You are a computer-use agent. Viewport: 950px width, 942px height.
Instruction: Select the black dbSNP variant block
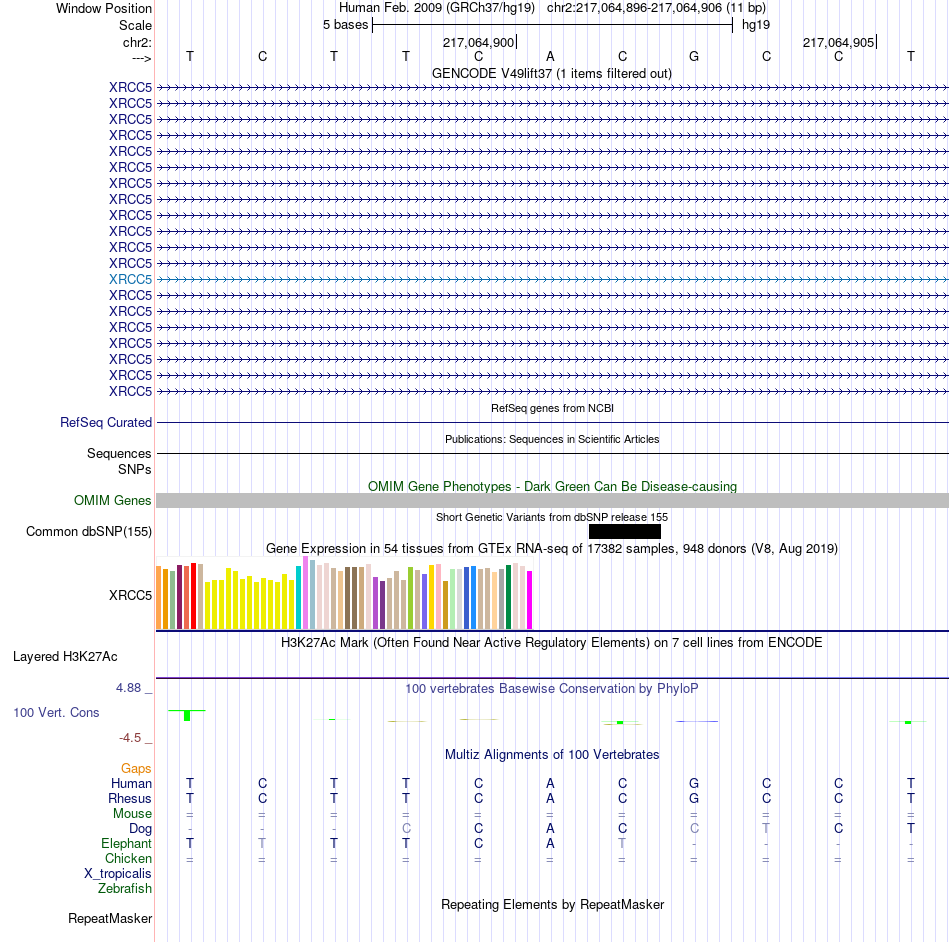pyautogui.click(x=625, y=531)
